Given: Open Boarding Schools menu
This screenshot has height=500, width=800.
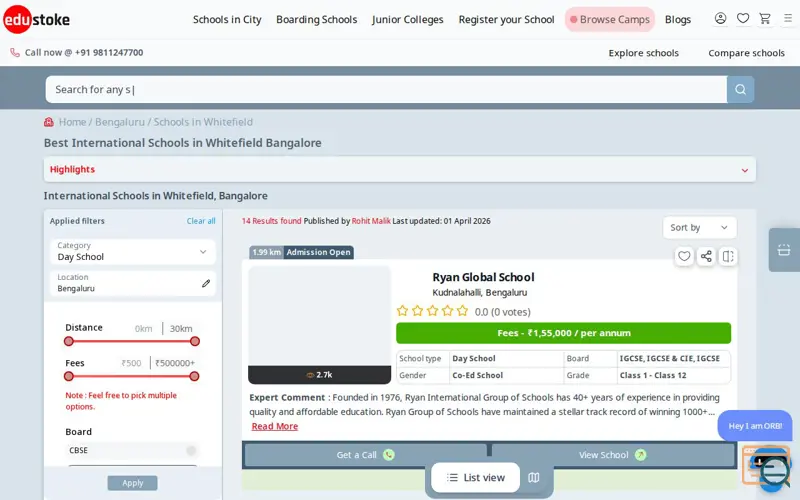Looking at the screenshot, I should coord(316,19).
